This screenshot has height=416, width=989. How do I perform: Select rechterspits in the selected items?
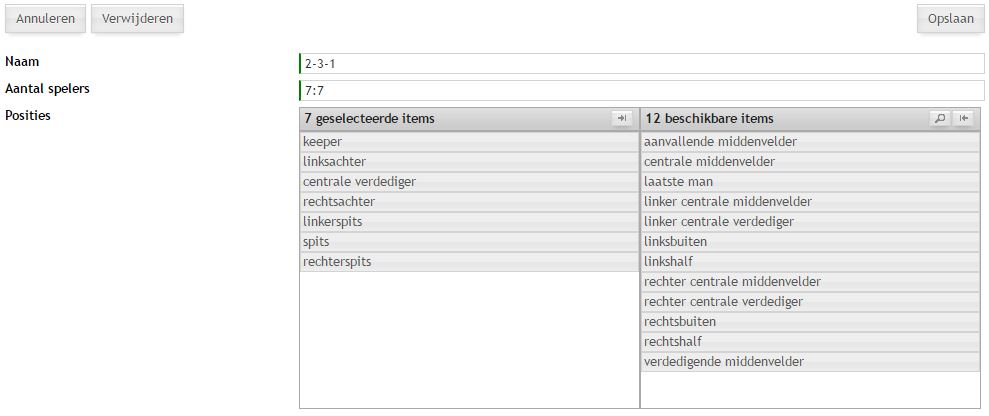[x=468, y=262]
